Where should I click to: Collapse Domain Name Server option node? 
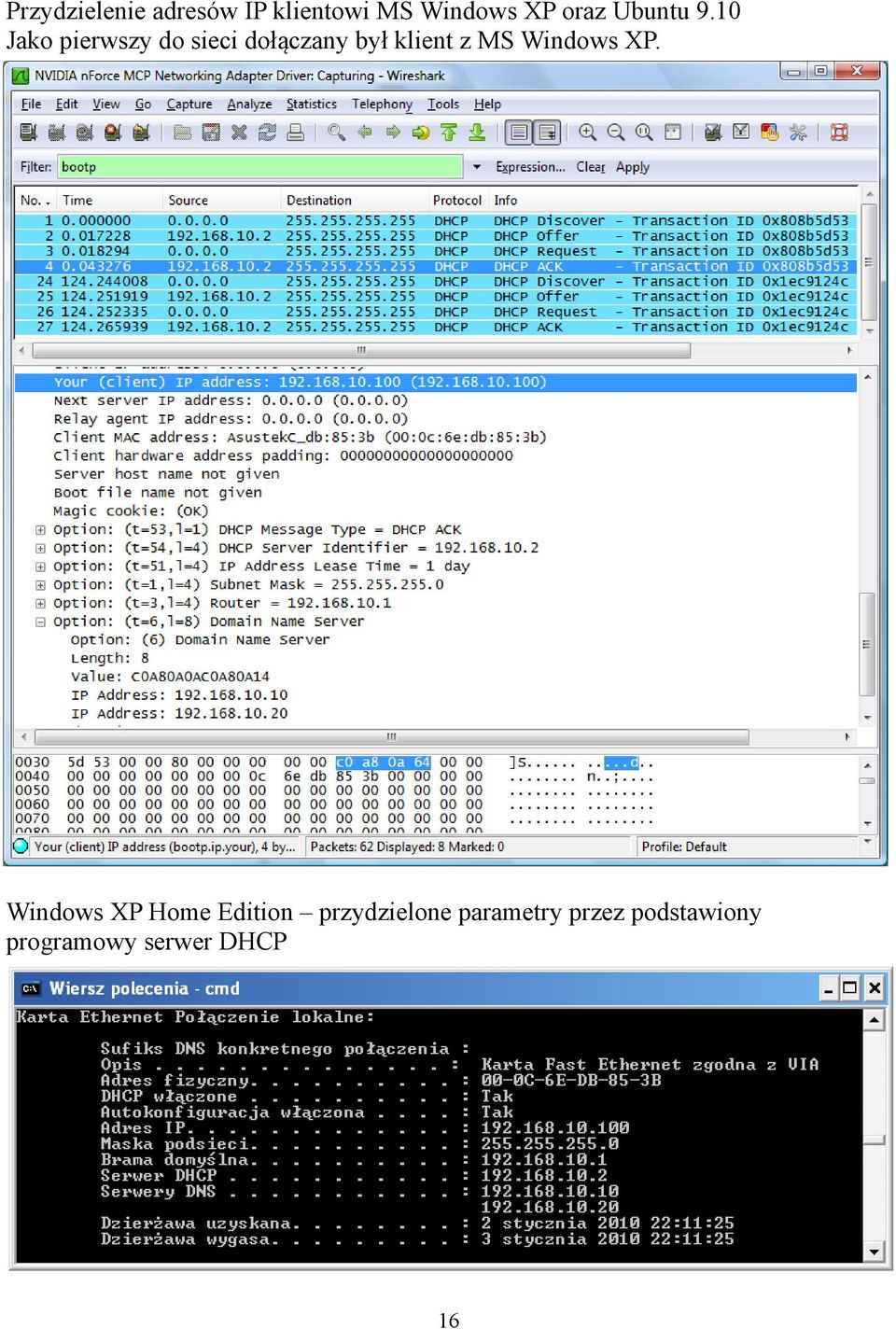pyautogui.click(x=40, y=622)
